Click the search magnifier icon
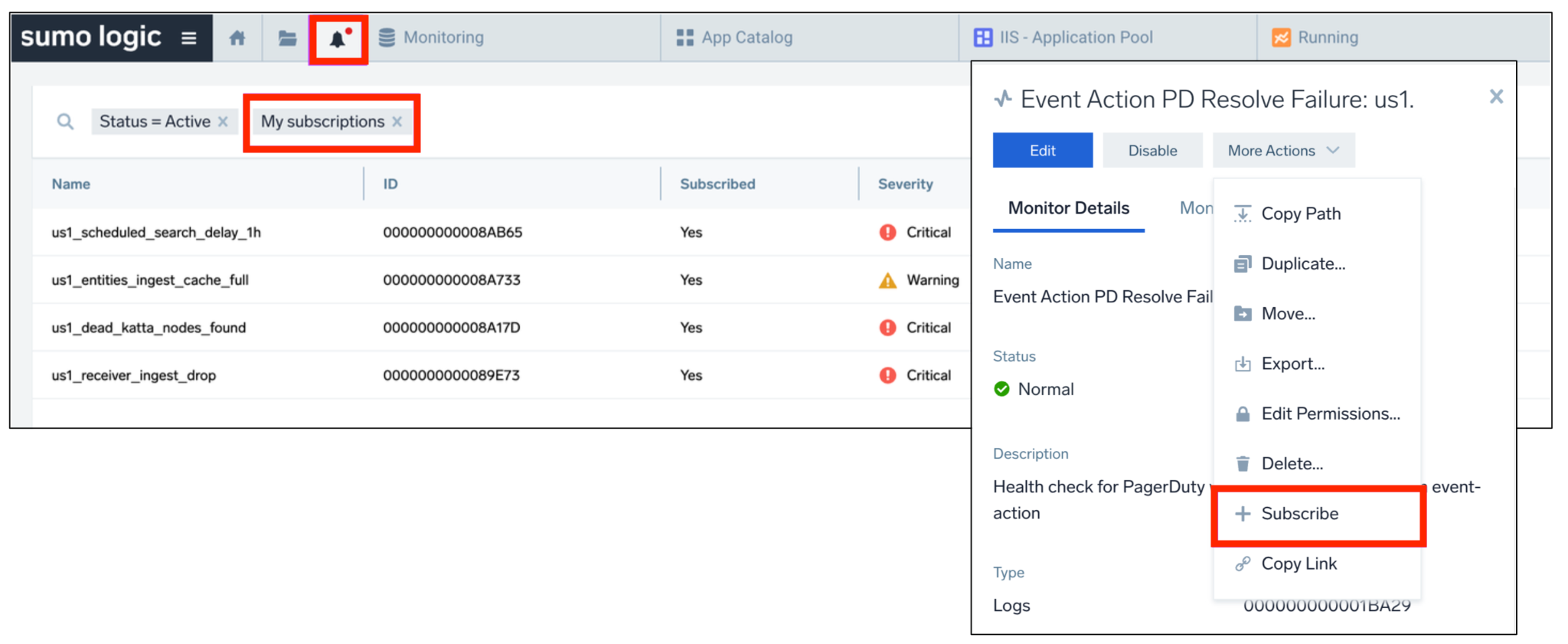The height and width of the screenshot is (644, 1568). [65, 122]
